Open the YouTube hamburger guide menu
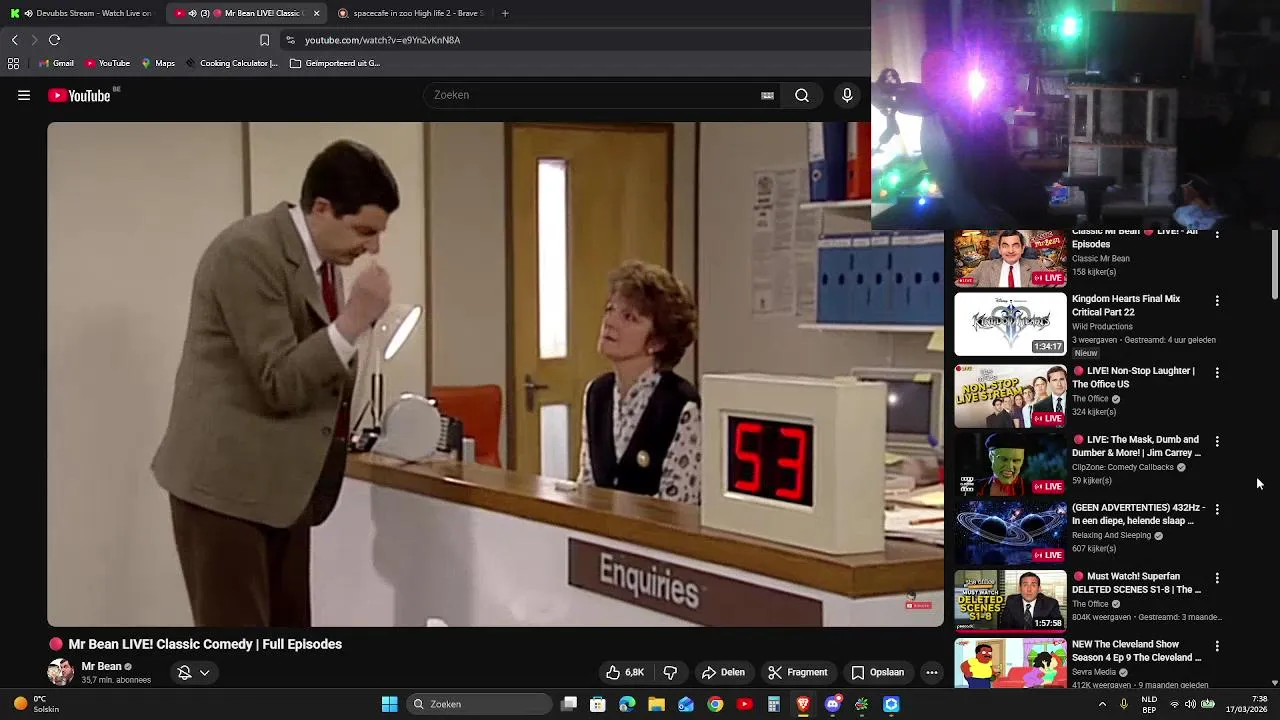Viewport: 1280px width, 720px height. [24, 95]
